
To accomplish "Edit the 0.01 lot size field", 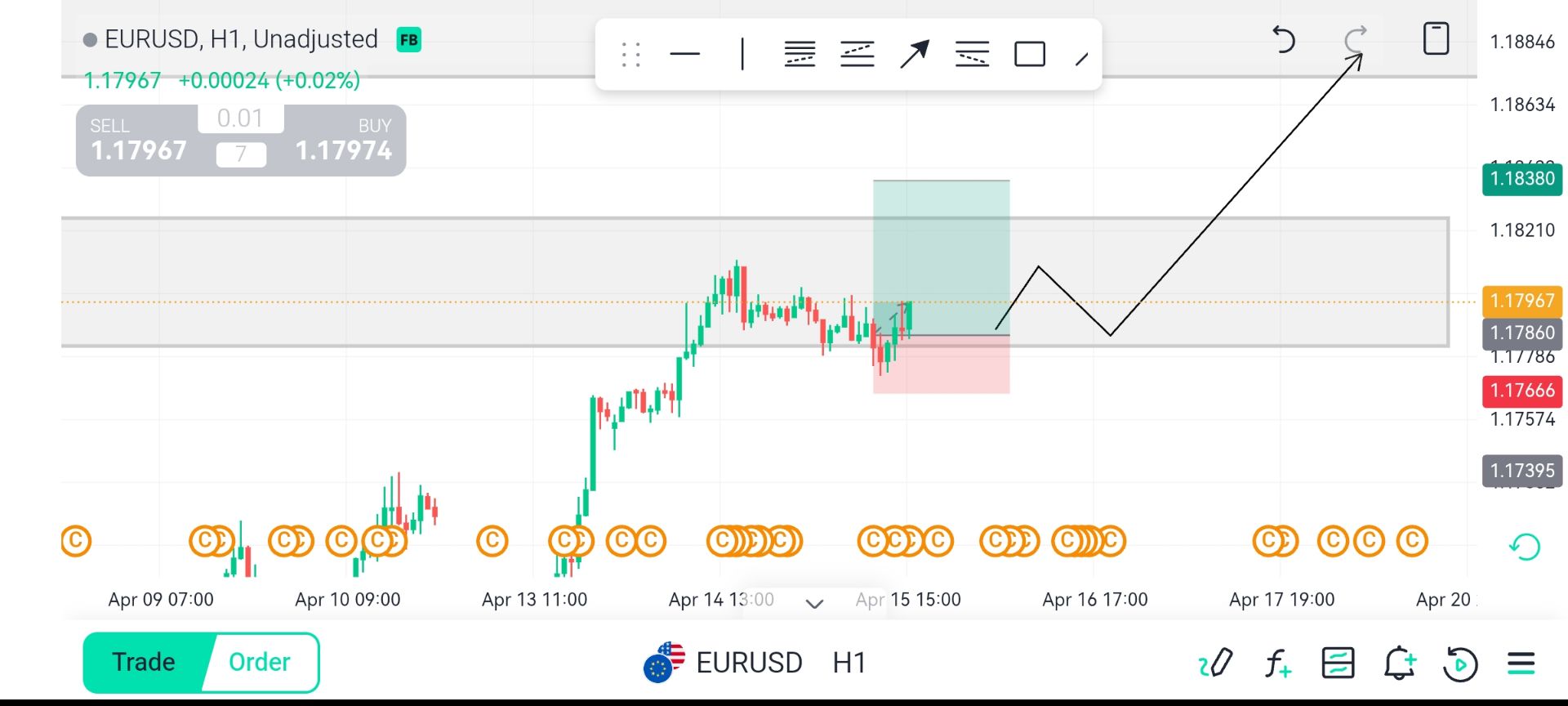I will (x=240, y=118).
